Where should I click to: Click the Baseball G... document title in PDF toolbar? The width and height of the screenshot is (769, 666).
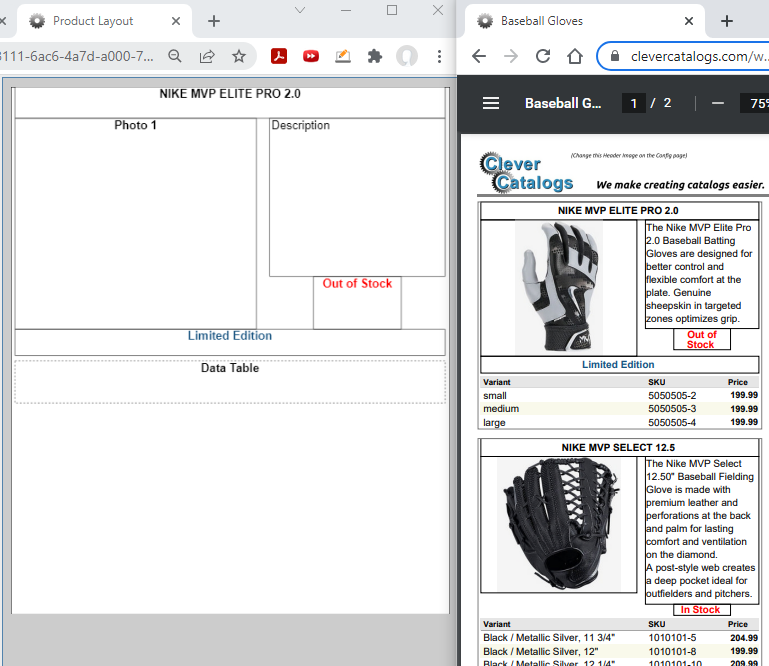coord(563,103)
